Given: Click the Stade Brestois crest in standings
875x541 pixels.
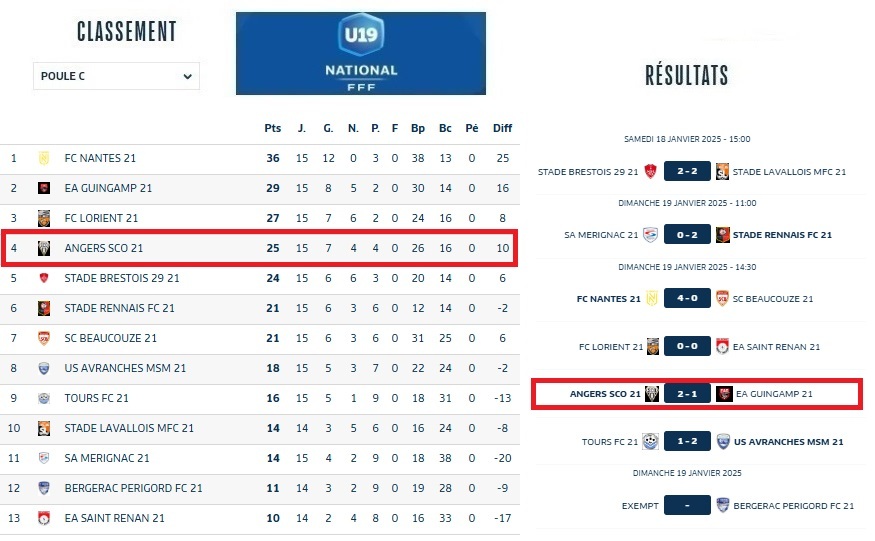Looking at the screenshot, I should (44, 278).
